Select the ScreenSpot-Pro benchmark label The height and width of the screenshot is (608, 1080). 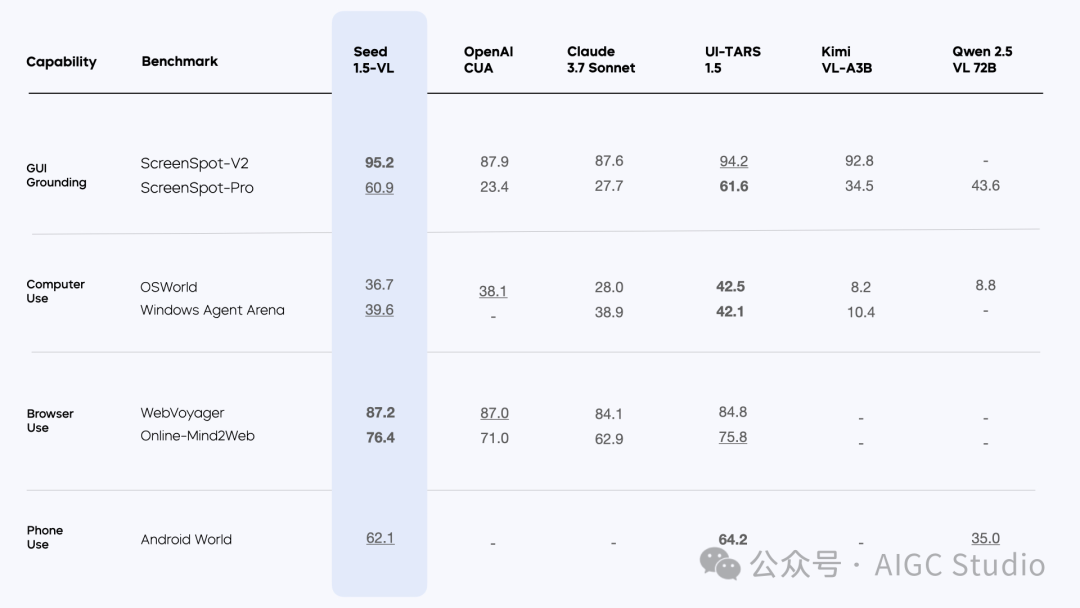point(197,188)
